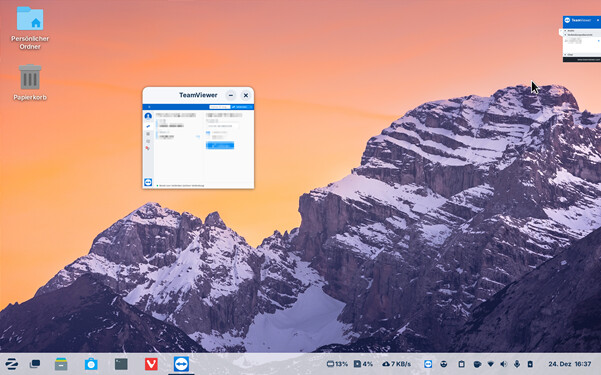The image size is (601, 375).
Task: Open the calendar clock 24. Dez 16:37
Action: 570,363
